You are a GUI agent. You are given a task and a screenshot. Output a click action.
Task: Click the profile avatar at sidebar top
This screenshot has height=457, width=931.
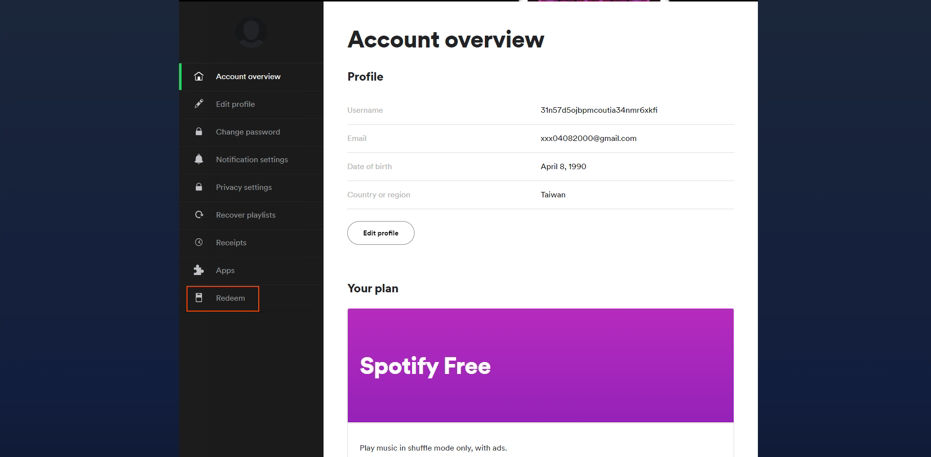251,31
